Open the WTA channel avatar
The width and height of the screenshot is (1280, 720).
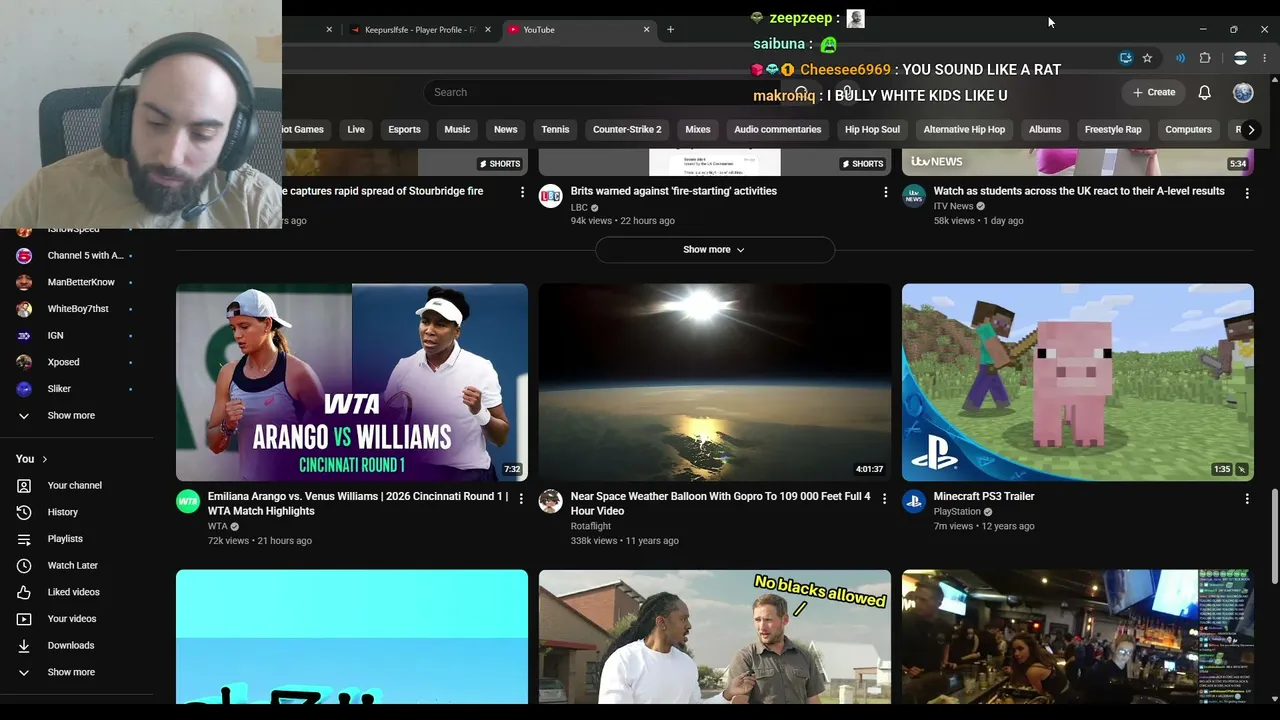coord(188,501)
